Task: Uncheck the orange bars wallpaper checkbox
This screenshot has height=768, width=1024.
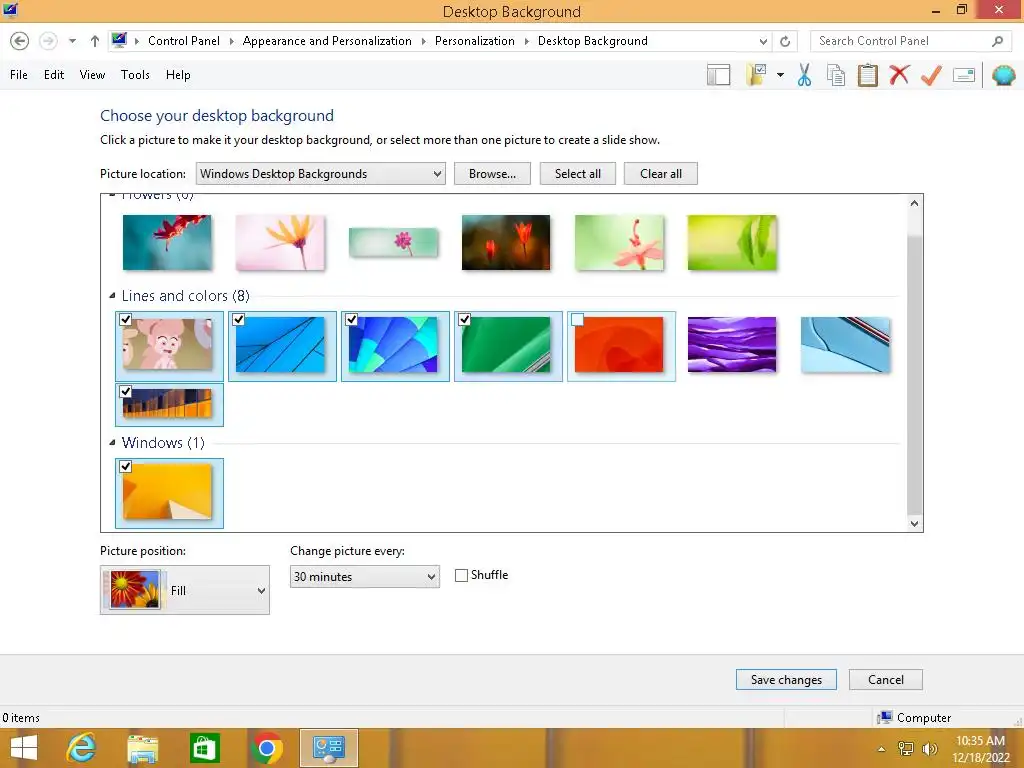Action: click(126, 391)
